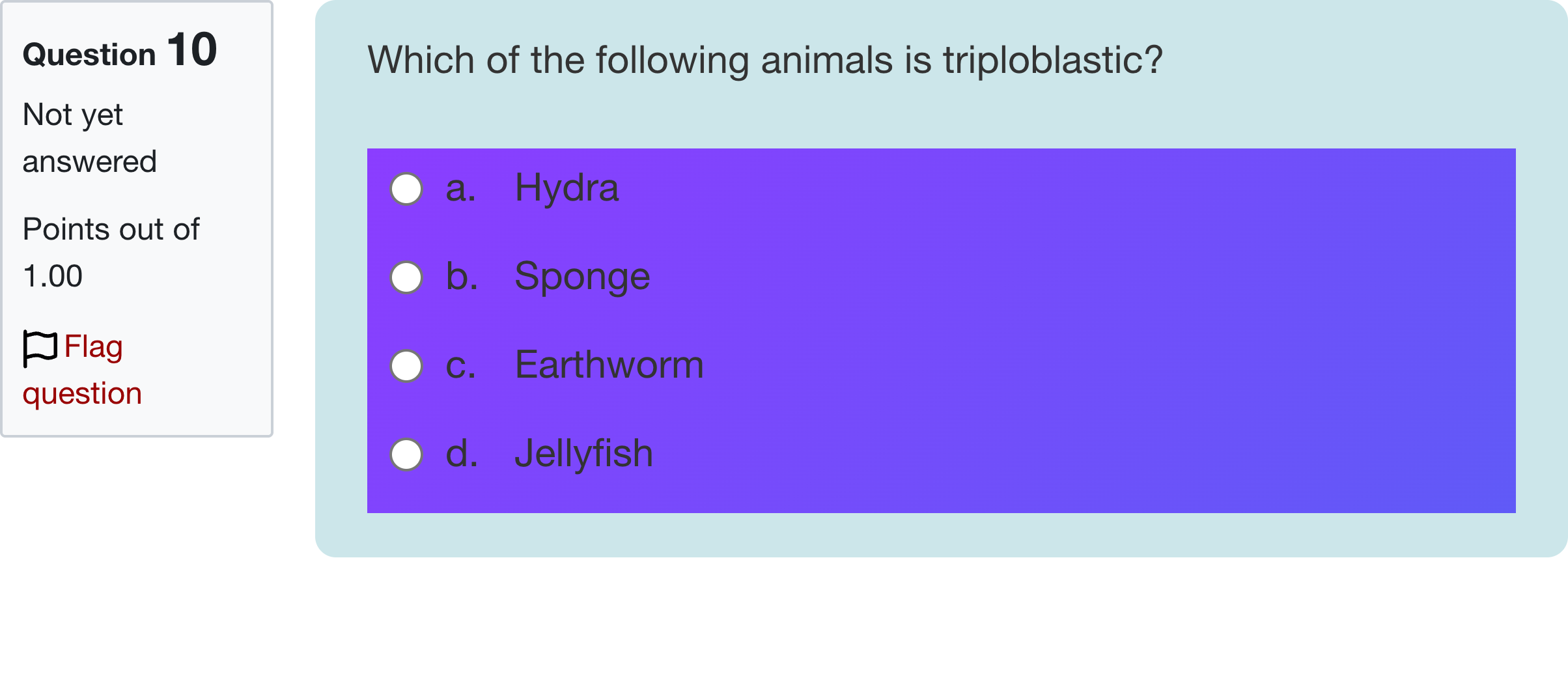
Task: Select the Jellyfish radio button
Action: (x=406, y=454)
